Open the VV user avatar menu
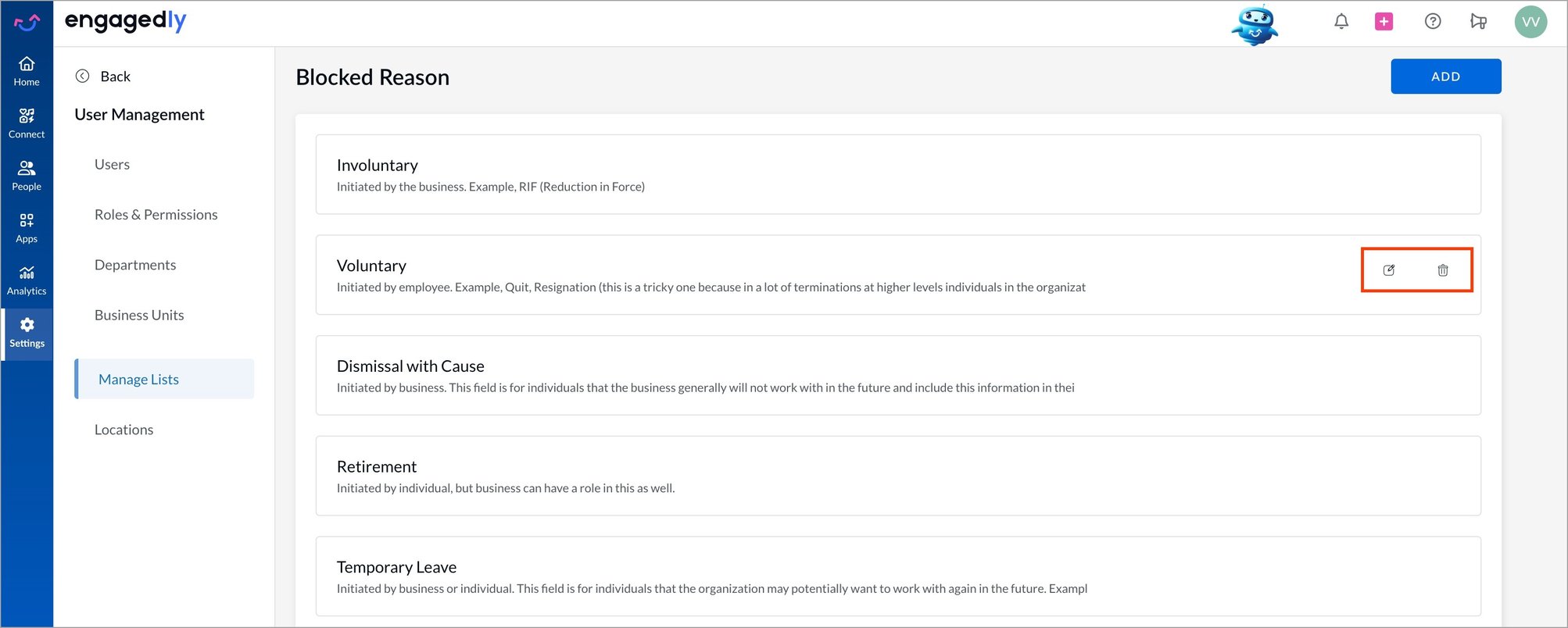This screenshot has width=1568, height=628. coord(1530,22)
